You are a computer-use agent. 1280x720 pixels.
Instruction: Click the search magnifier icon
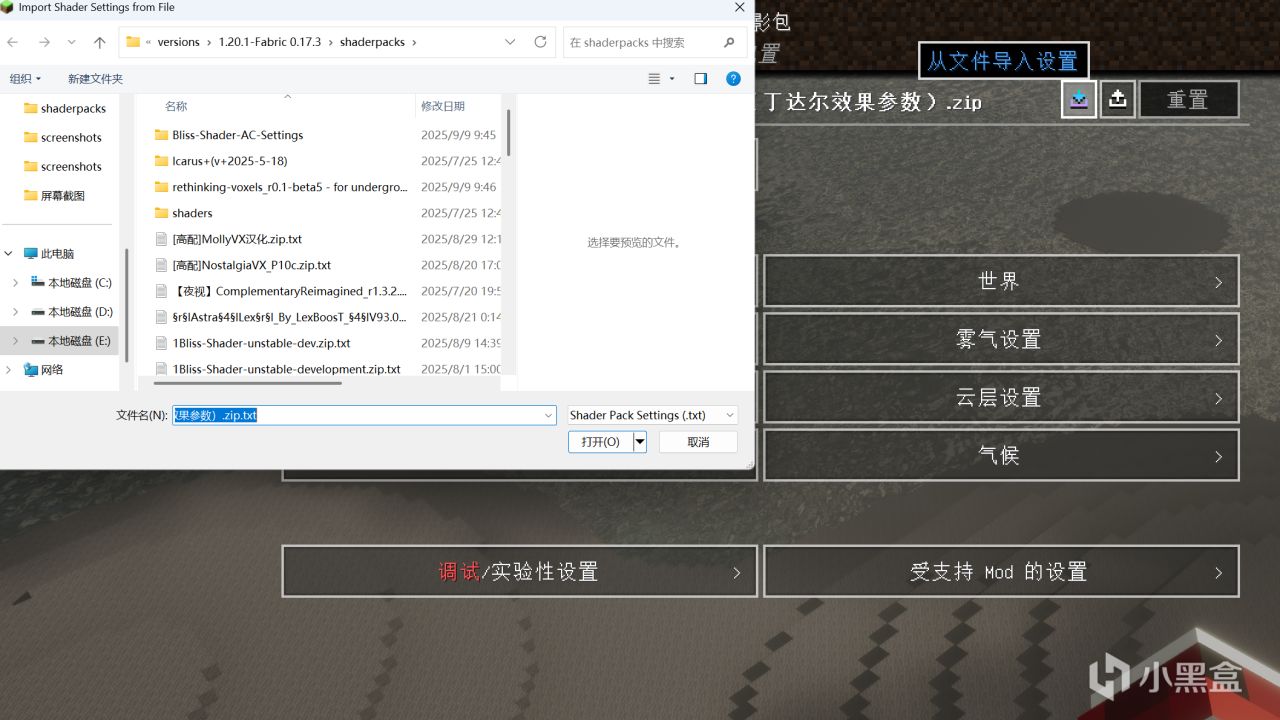pos(729,42)
